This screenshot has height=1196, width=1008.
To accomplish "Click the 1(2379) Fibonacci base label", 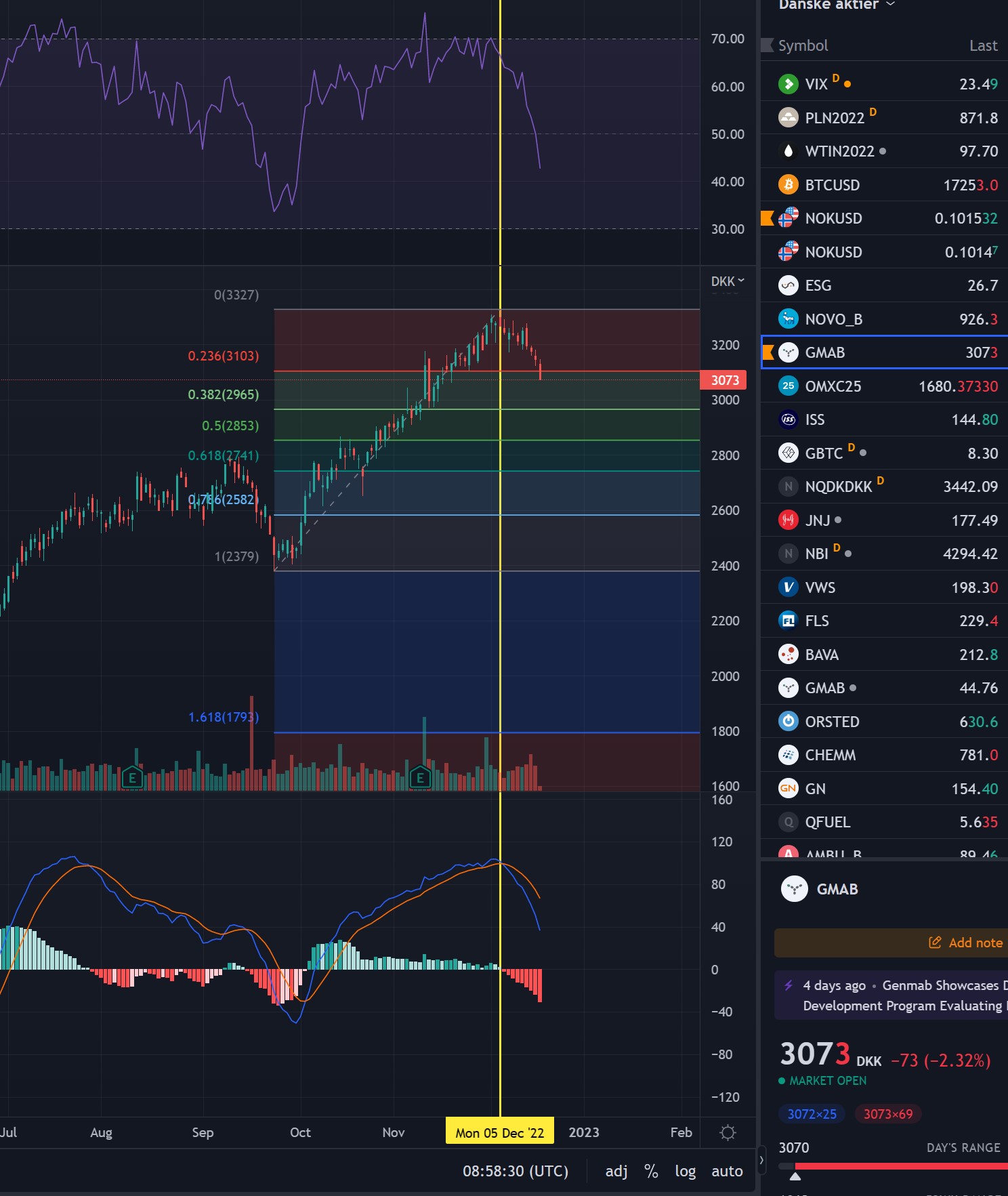I will click(x=236, y=556).
